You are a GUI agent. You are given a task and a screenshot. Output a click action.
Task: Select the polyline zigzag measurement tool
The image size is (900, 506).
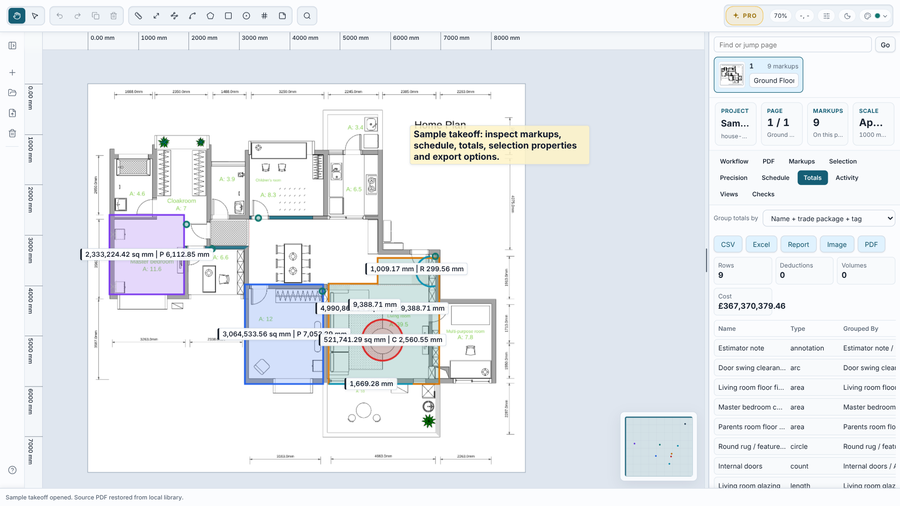tap(174, 16)
